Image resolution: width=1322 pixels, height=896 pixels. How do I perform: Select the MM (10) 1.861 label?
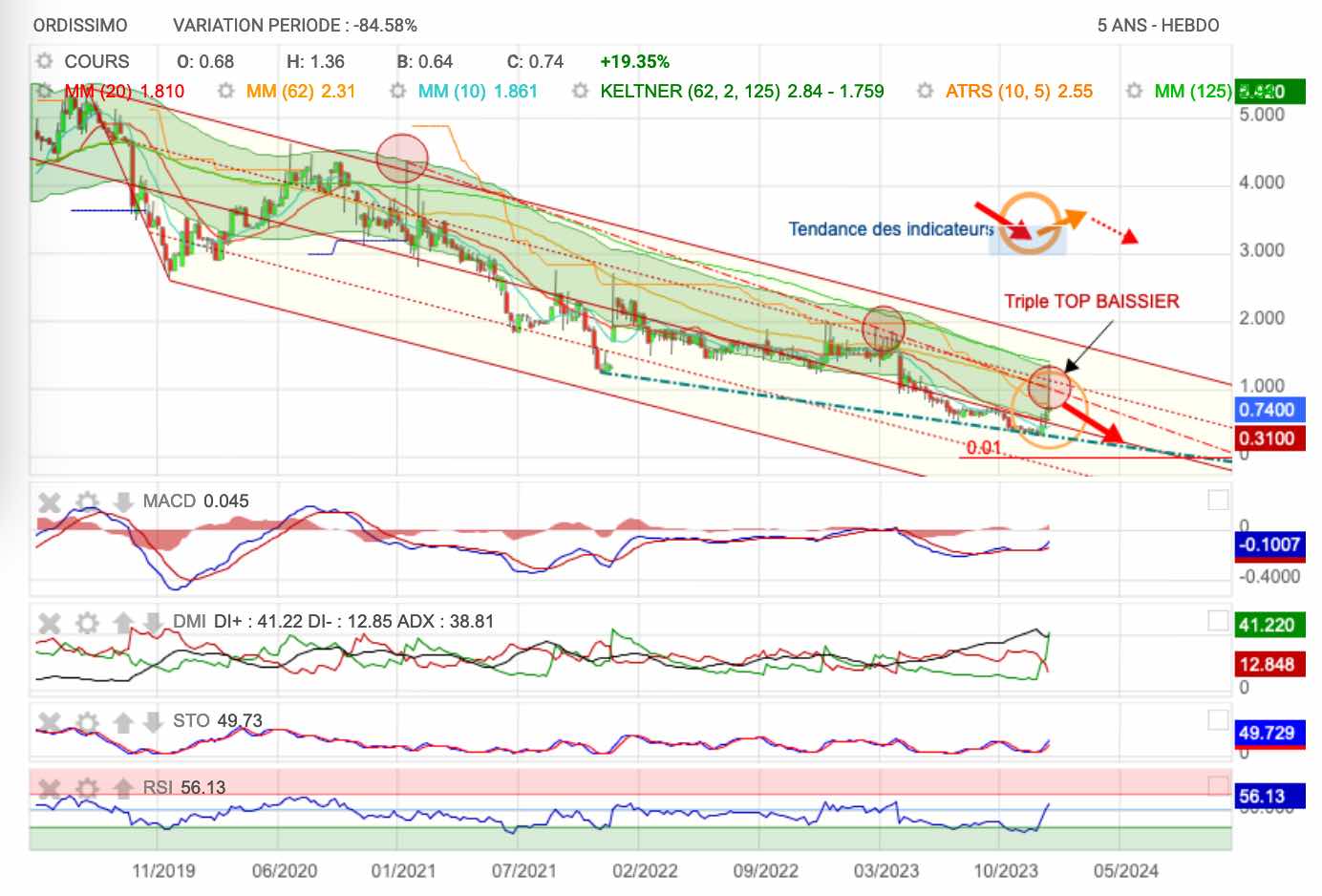pyautogui.click(x=478, y=91)
